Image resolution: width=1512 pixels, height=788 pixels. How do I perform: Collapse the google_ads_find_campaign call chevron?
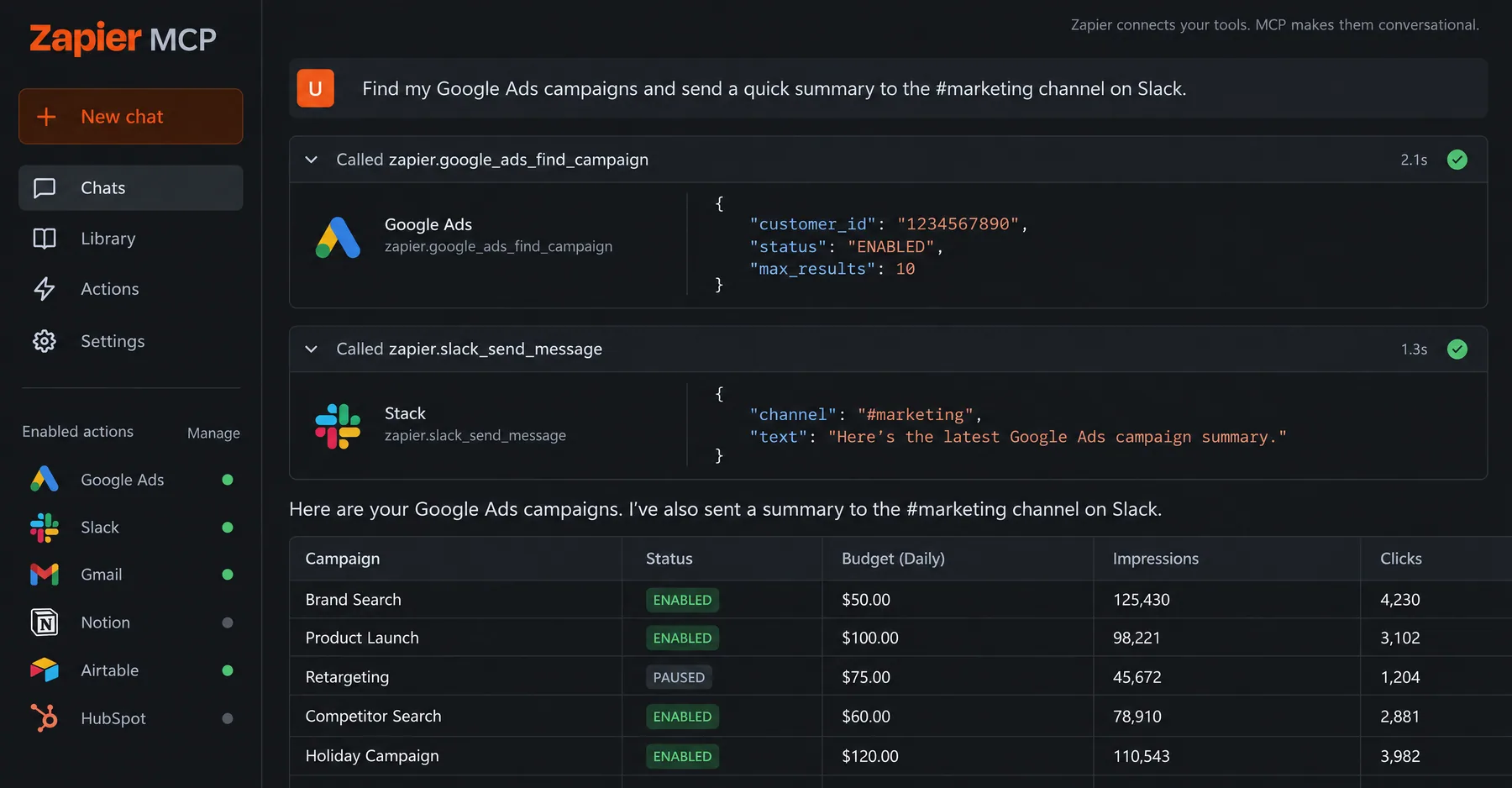[311, 160]
